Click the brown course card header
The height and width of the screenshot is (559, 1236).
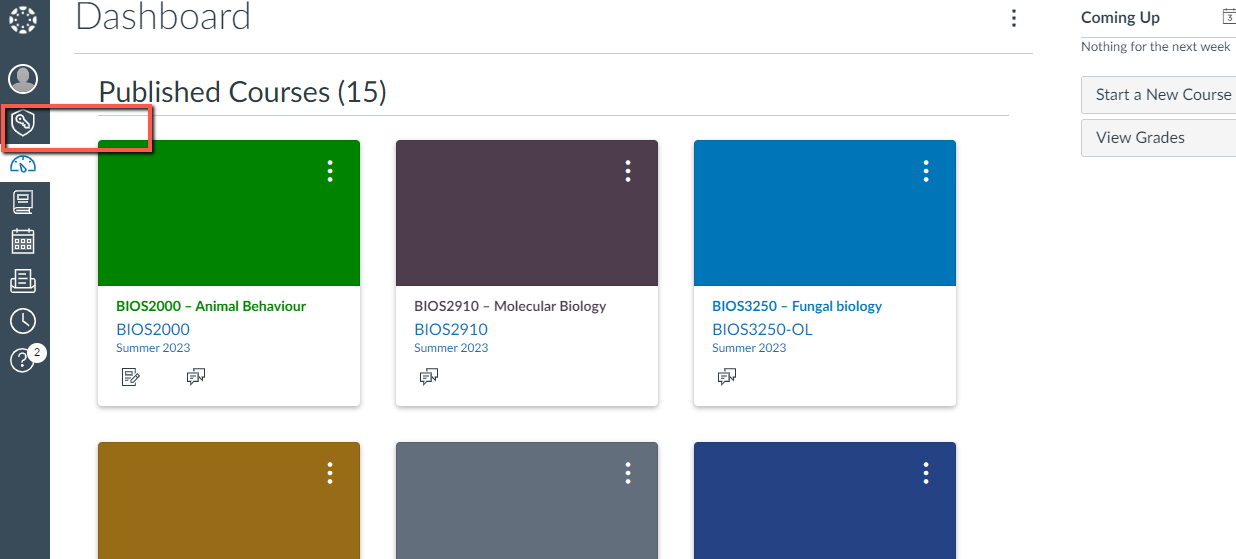tap(229, 500)
